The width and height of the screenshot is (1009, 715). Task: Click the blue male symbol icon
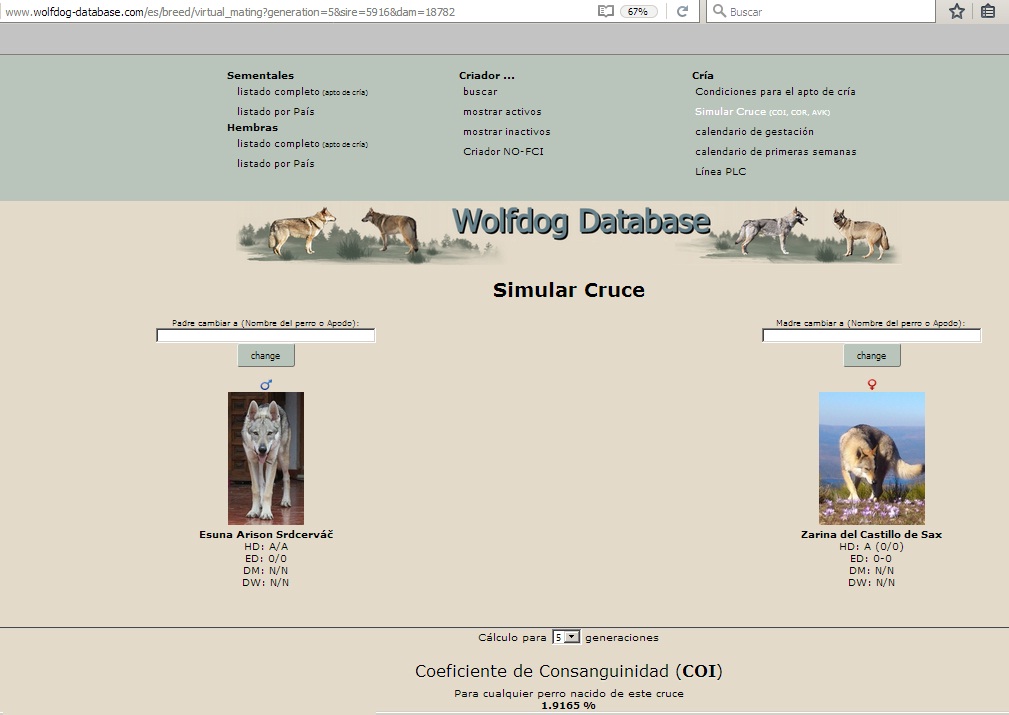[266, 384]
